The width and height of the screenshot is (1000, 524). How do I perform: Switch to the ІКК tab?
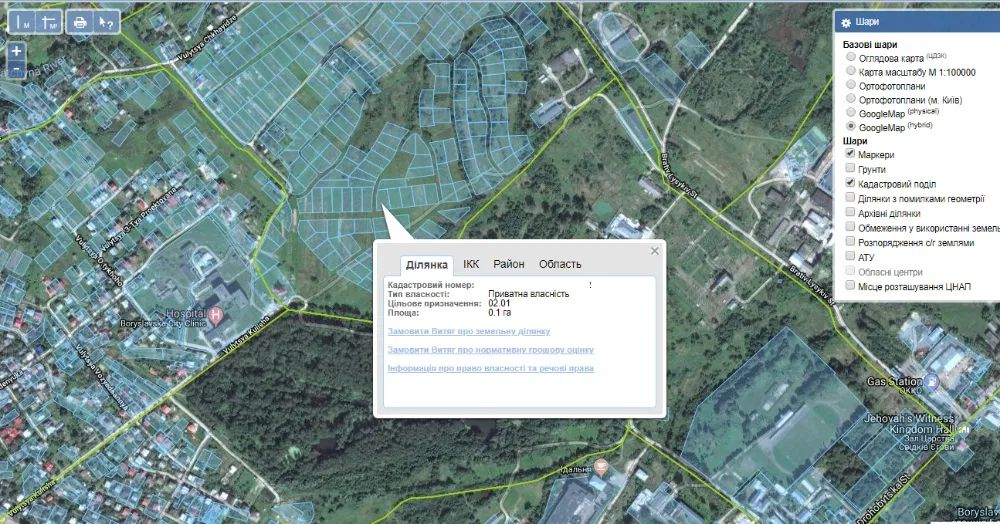click(x=471, y=264)
